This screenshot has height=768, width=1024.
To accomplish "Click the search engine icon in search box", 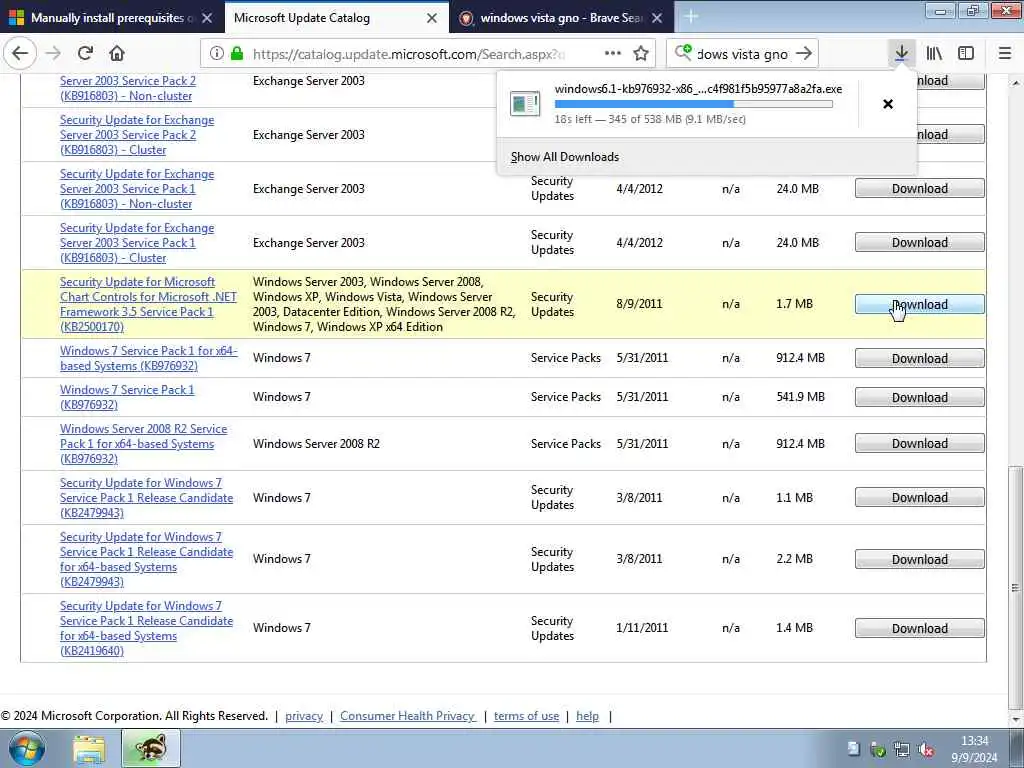I will pyautogui.click(x=683, y=53).
